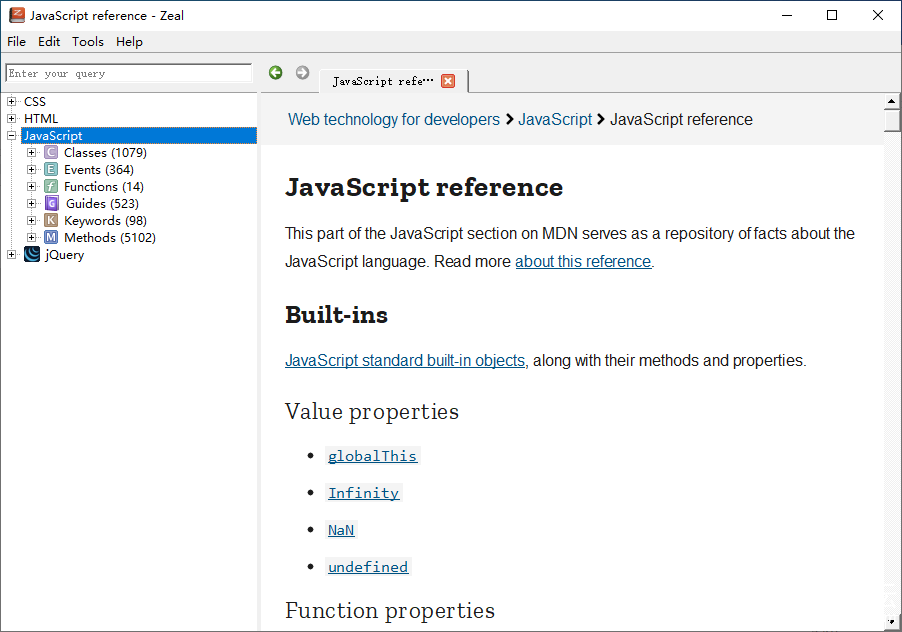Expand the HTML docset
Image resolution: width=902 pixels, height=632 pixels.
tap(11, 118)
